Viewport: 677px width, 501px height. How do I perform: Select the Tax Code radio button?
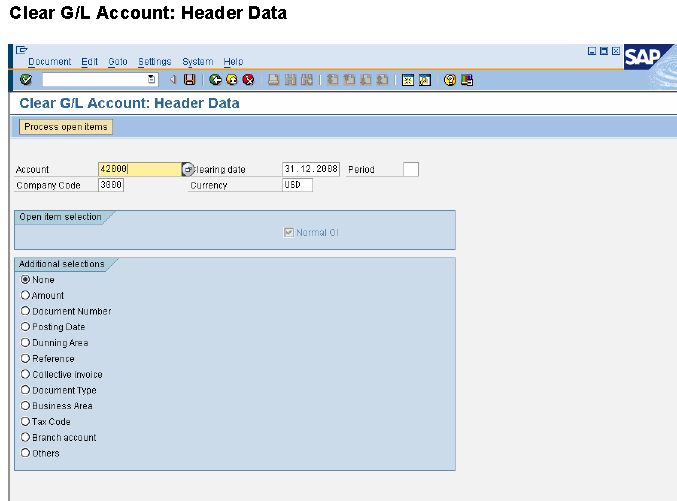point(25,421)
